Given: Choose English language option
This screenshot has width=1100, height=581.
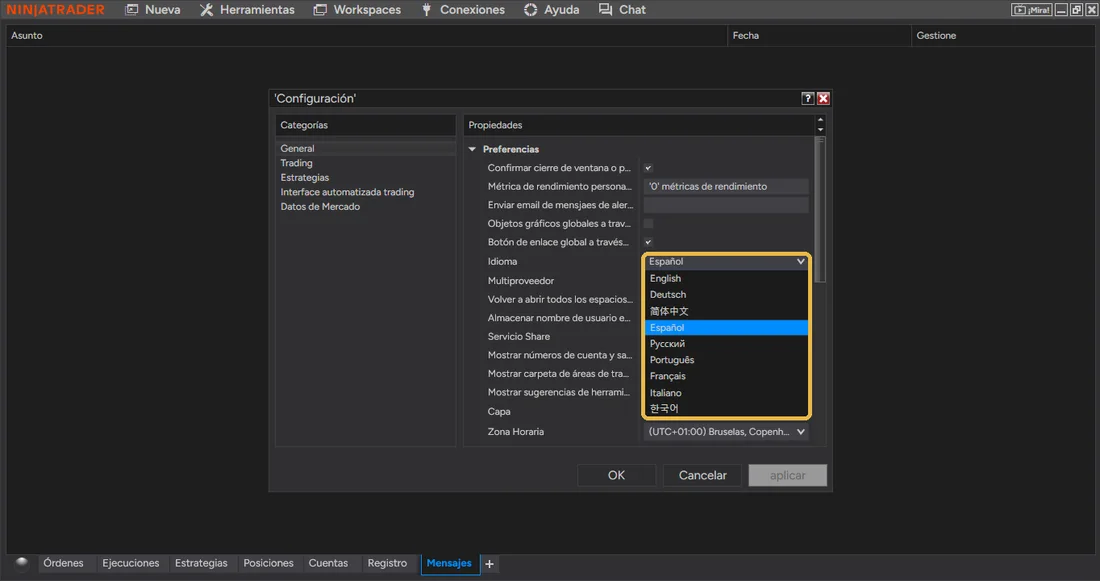Looking at the screenshot, I should (x=726, y=279).
